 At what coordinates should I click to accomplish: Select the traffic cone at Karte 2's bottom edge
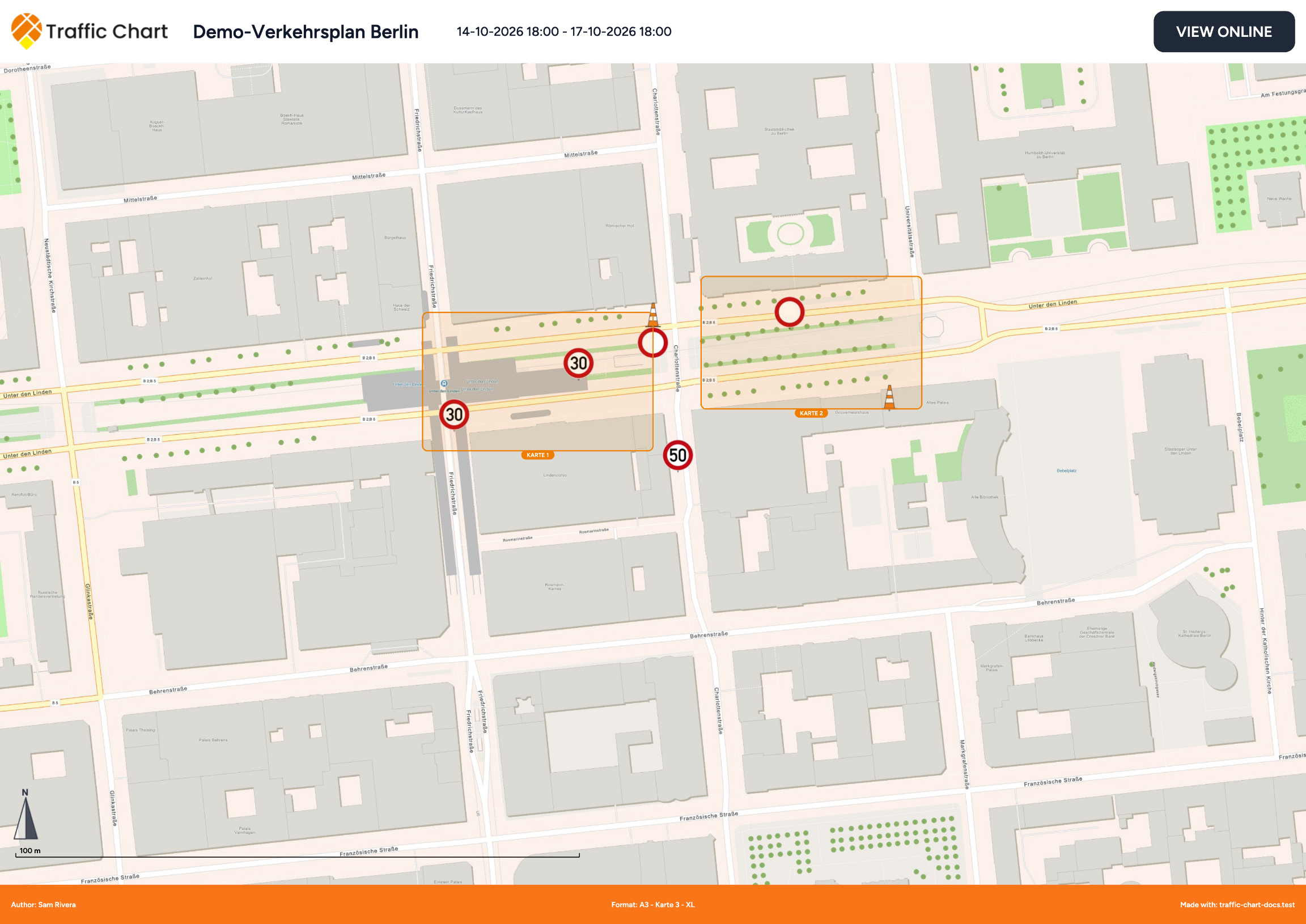(889, 397)
